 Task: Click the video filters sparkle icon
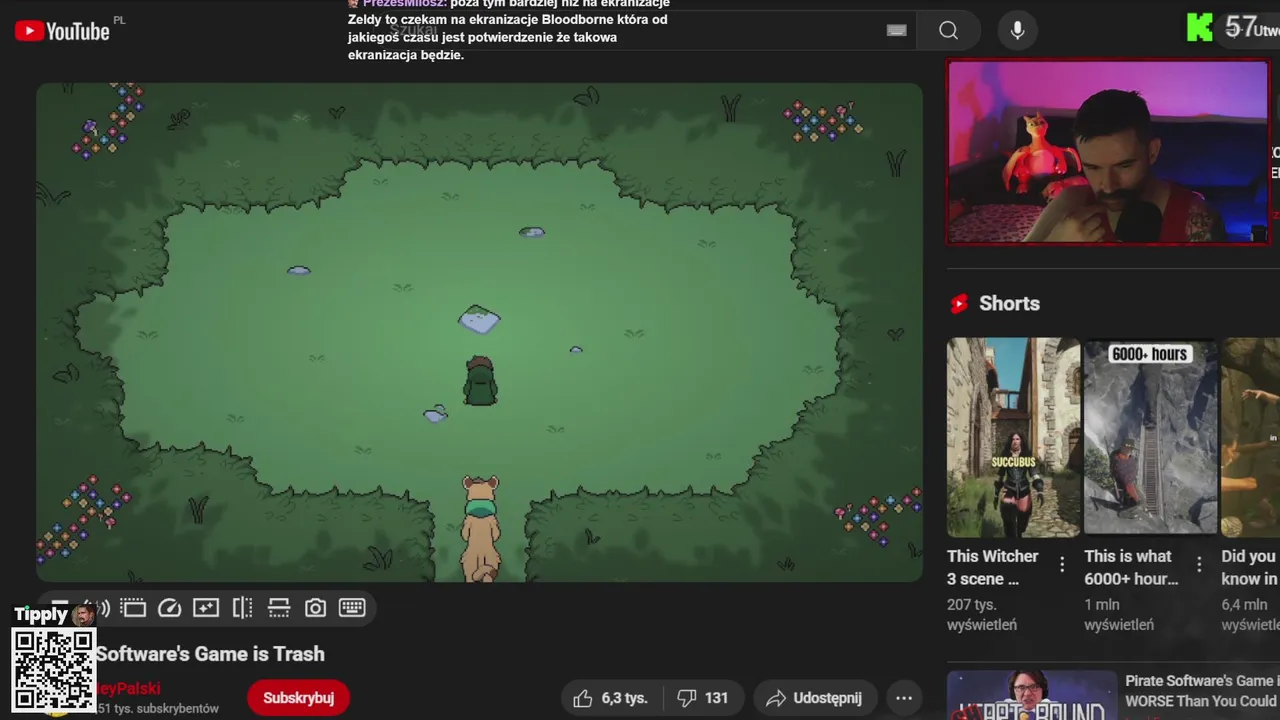(206, 608)
